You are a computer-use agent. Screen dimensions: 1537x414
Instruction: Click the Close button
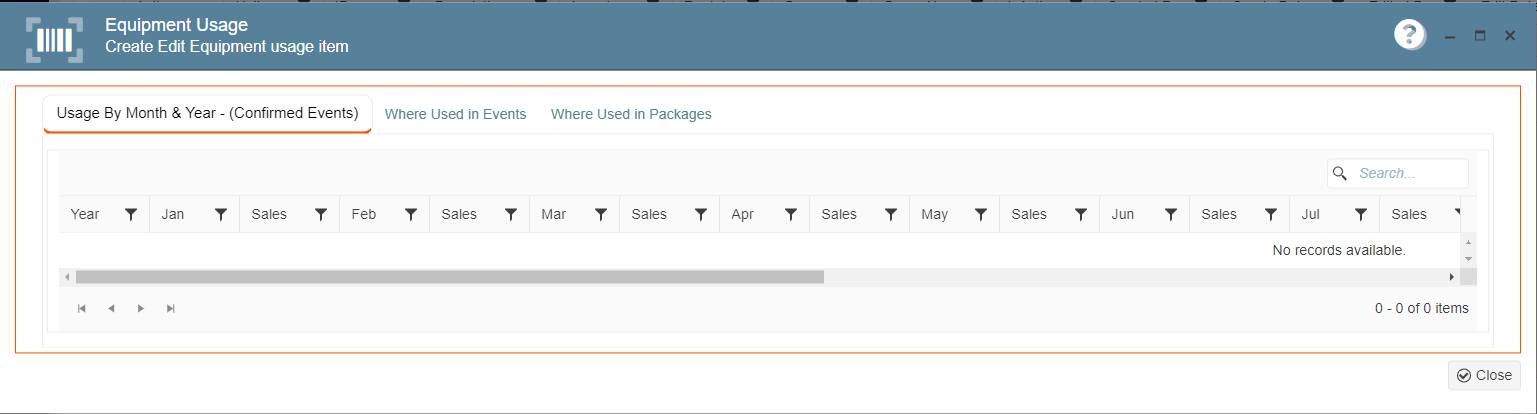click(1484, 375)
